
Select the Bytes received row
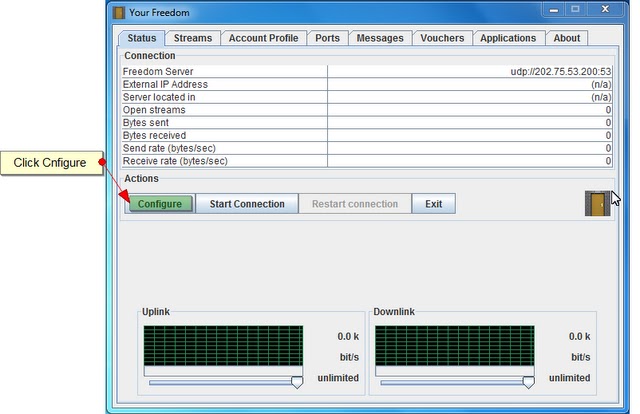click(x=367, y=135)
